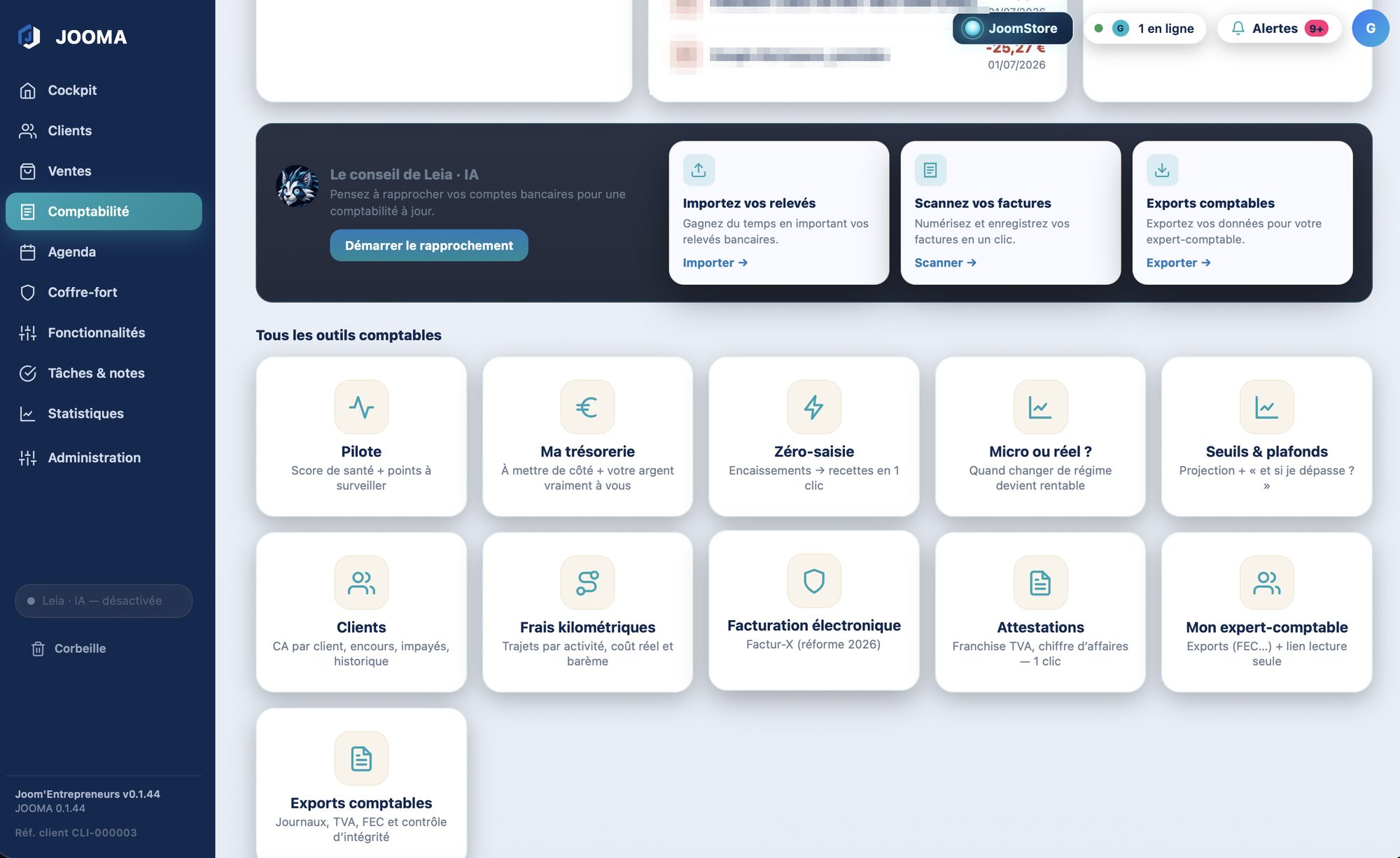Click the Frais kilométriques card title

[587, 628]
